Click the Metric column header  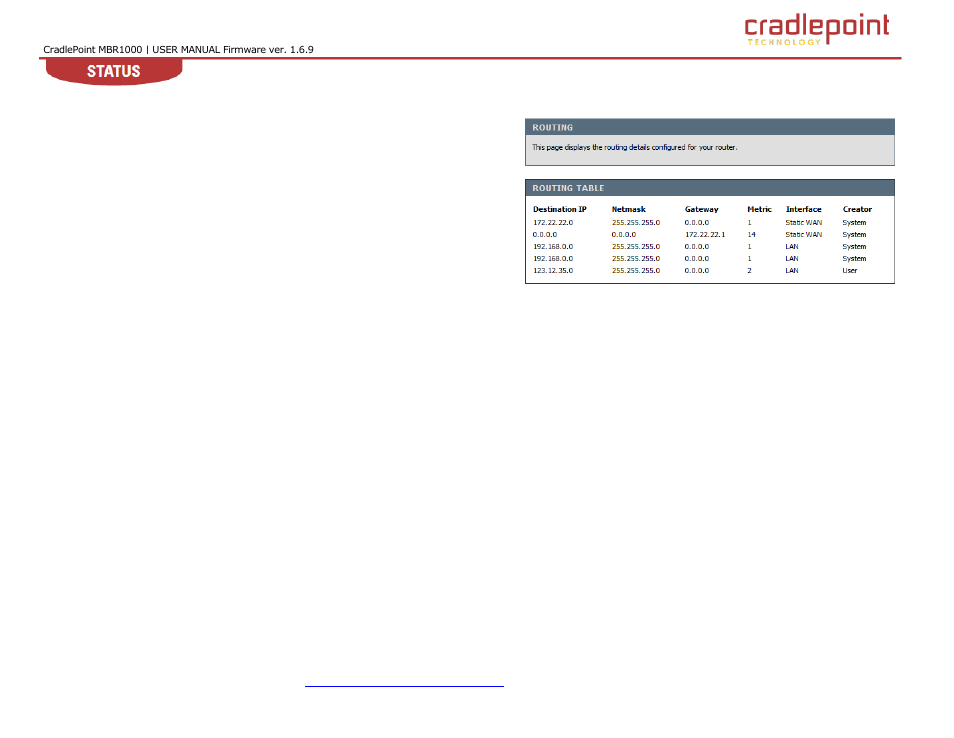(x=759, y=209)
